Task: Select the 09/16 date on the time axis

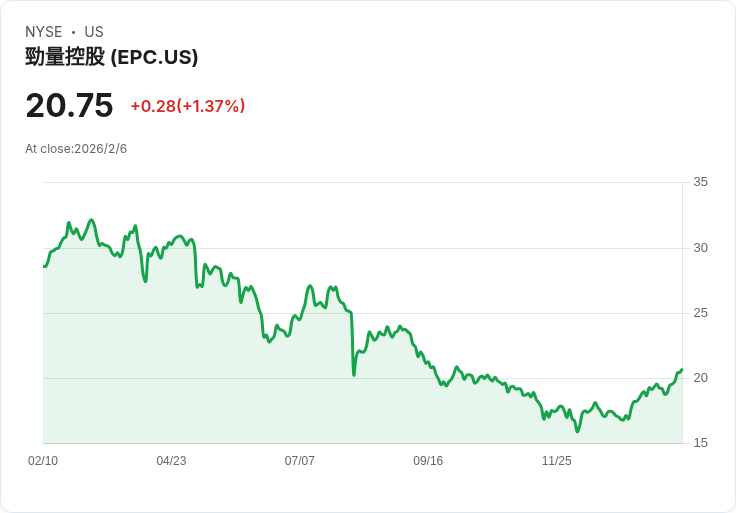Action: coord(428,461)
